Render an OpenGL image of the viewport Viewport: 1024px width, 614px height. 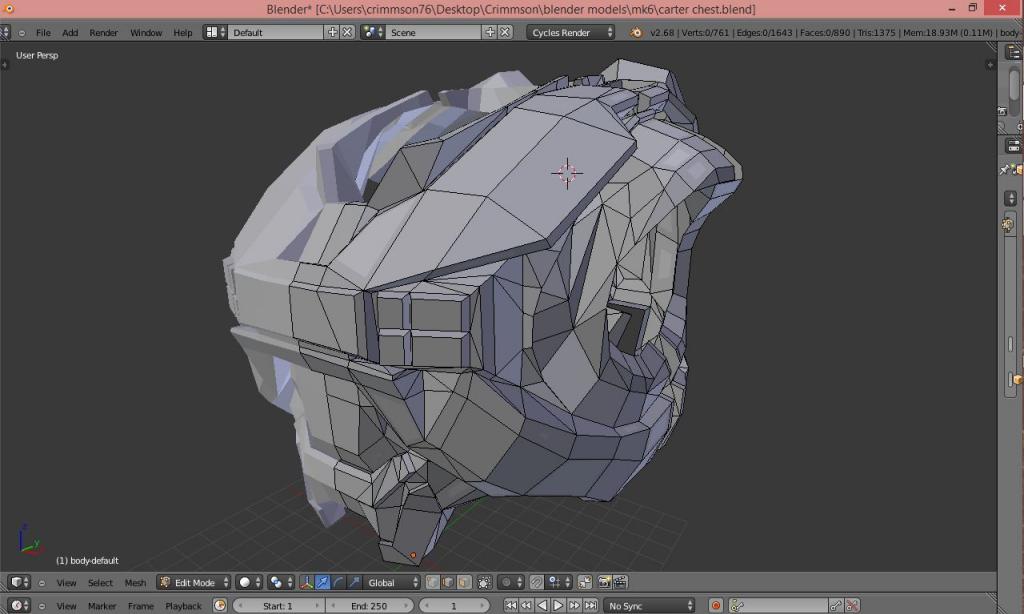pyautogui.click(x=605, y=582)
